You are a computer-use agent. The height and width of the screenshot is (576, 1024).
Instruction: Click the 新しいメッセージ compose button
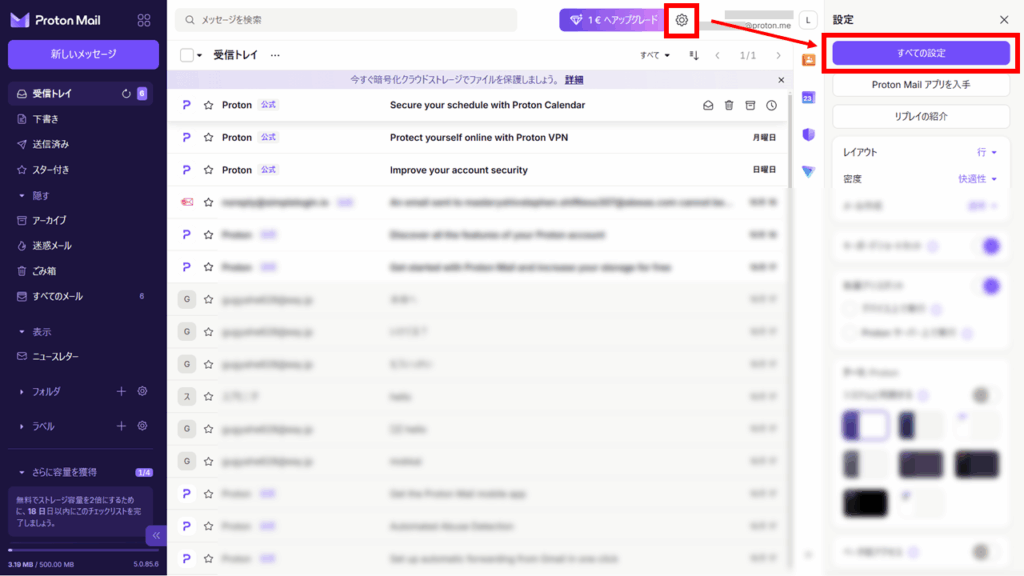(83, 54)
